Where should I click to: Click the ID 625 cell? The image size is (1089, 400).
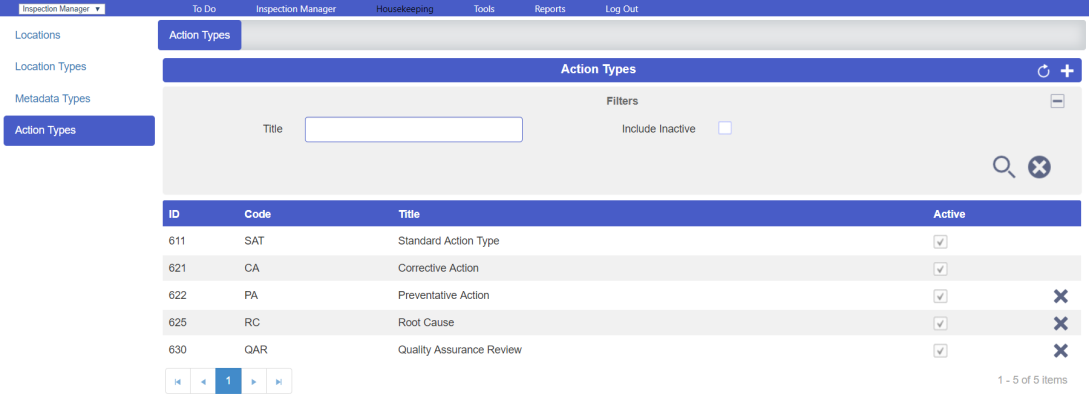tap(176, 323)
